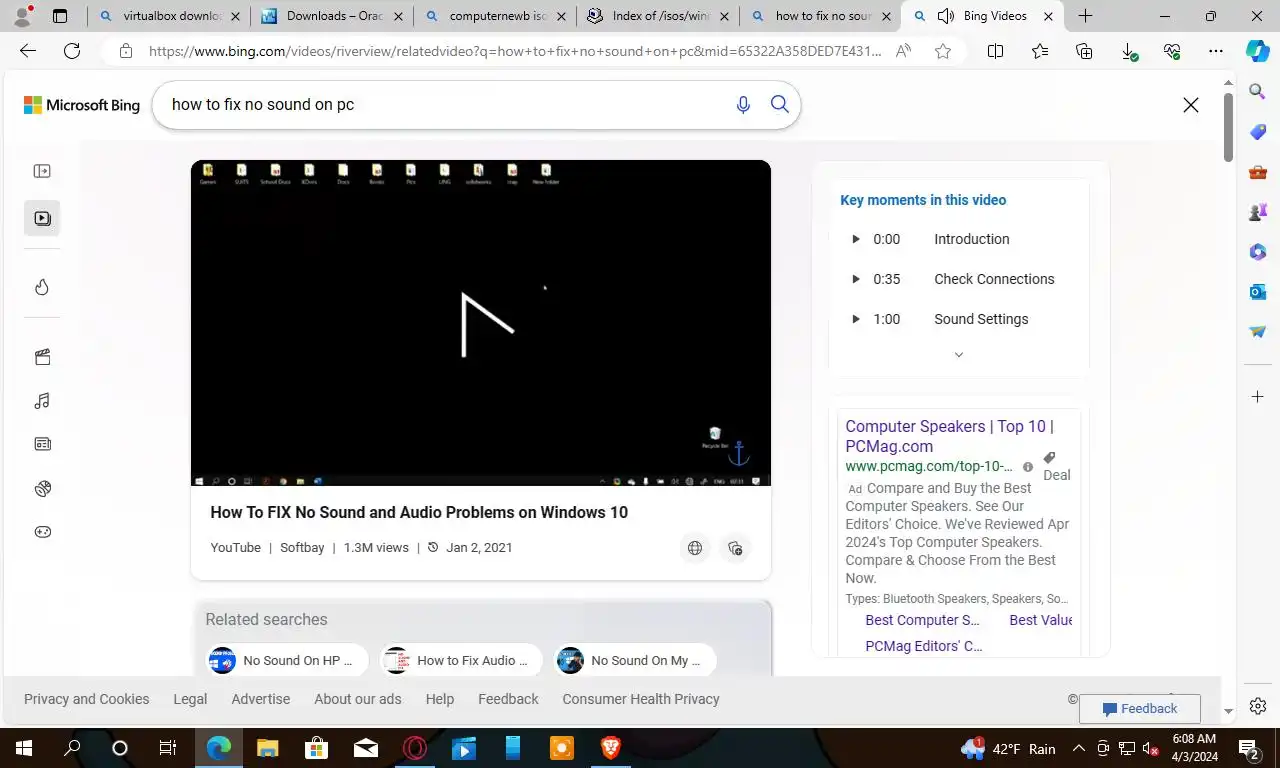Select related search No Sound On HP
The image size is (1280, 768).
[x=288, y=660]
